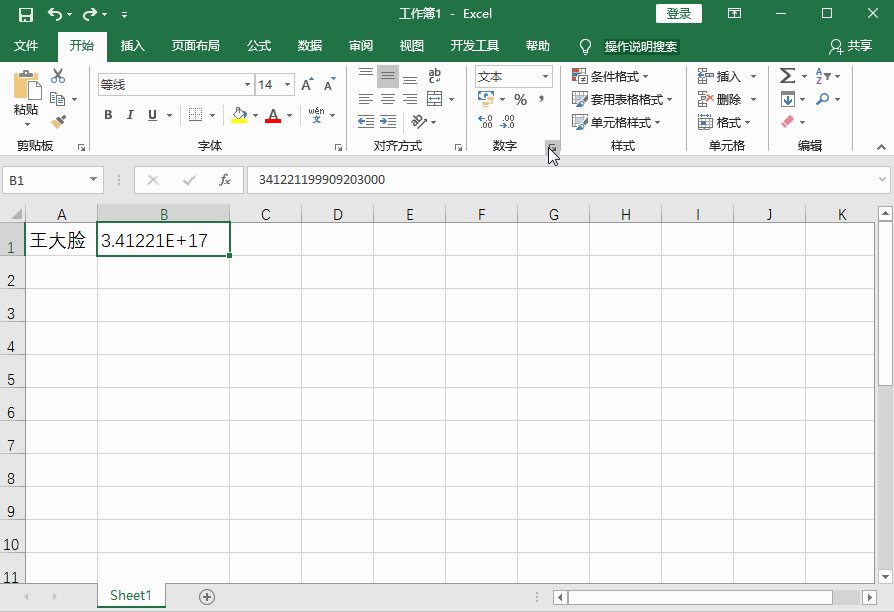Viewport: 894px width, 612px height.
Task: Click the Font Color red swatch
Action: click(272, 117)
